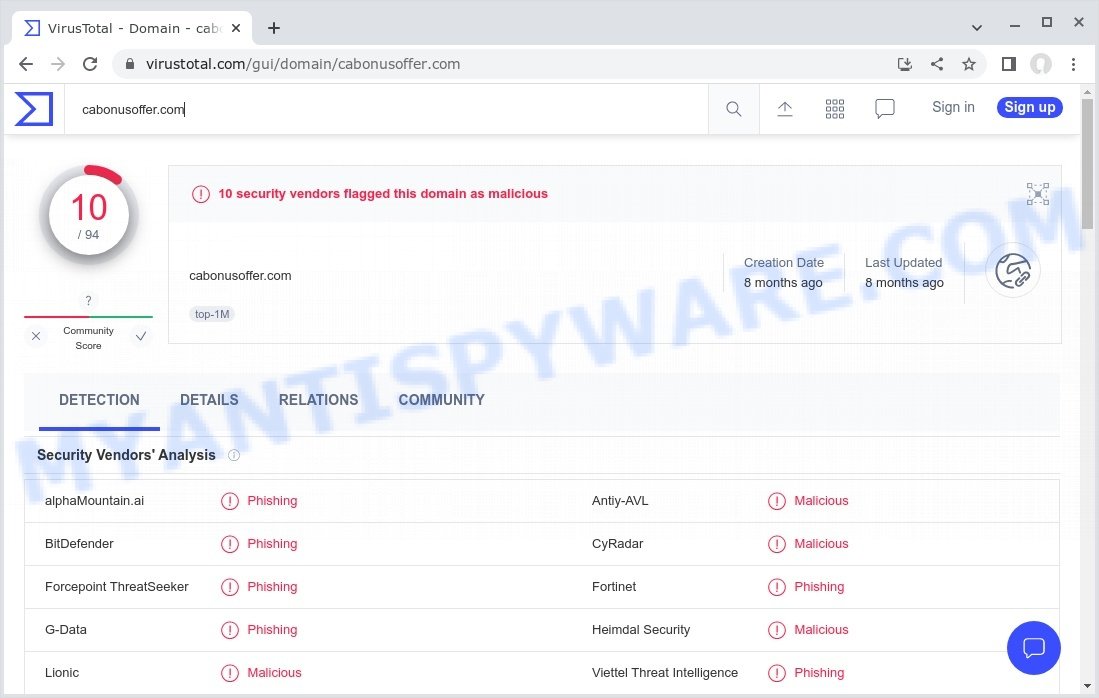Switch to the RELATIONS tab

pos(318,400)
